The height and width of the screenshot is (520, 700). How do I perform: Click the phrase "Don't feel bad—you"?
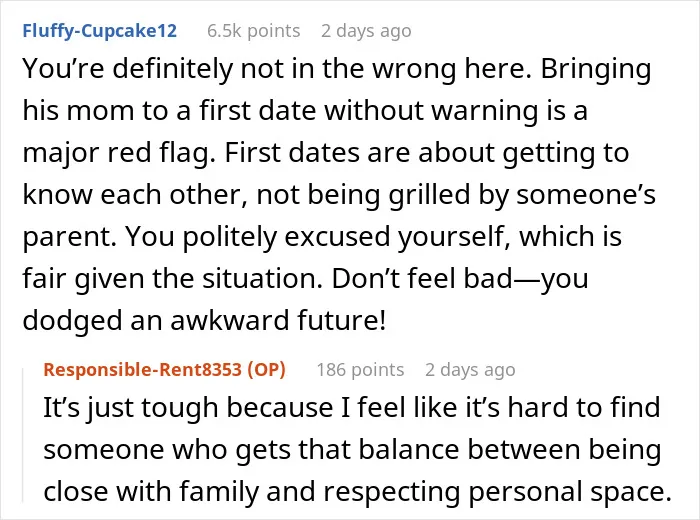tap(460, 279)
